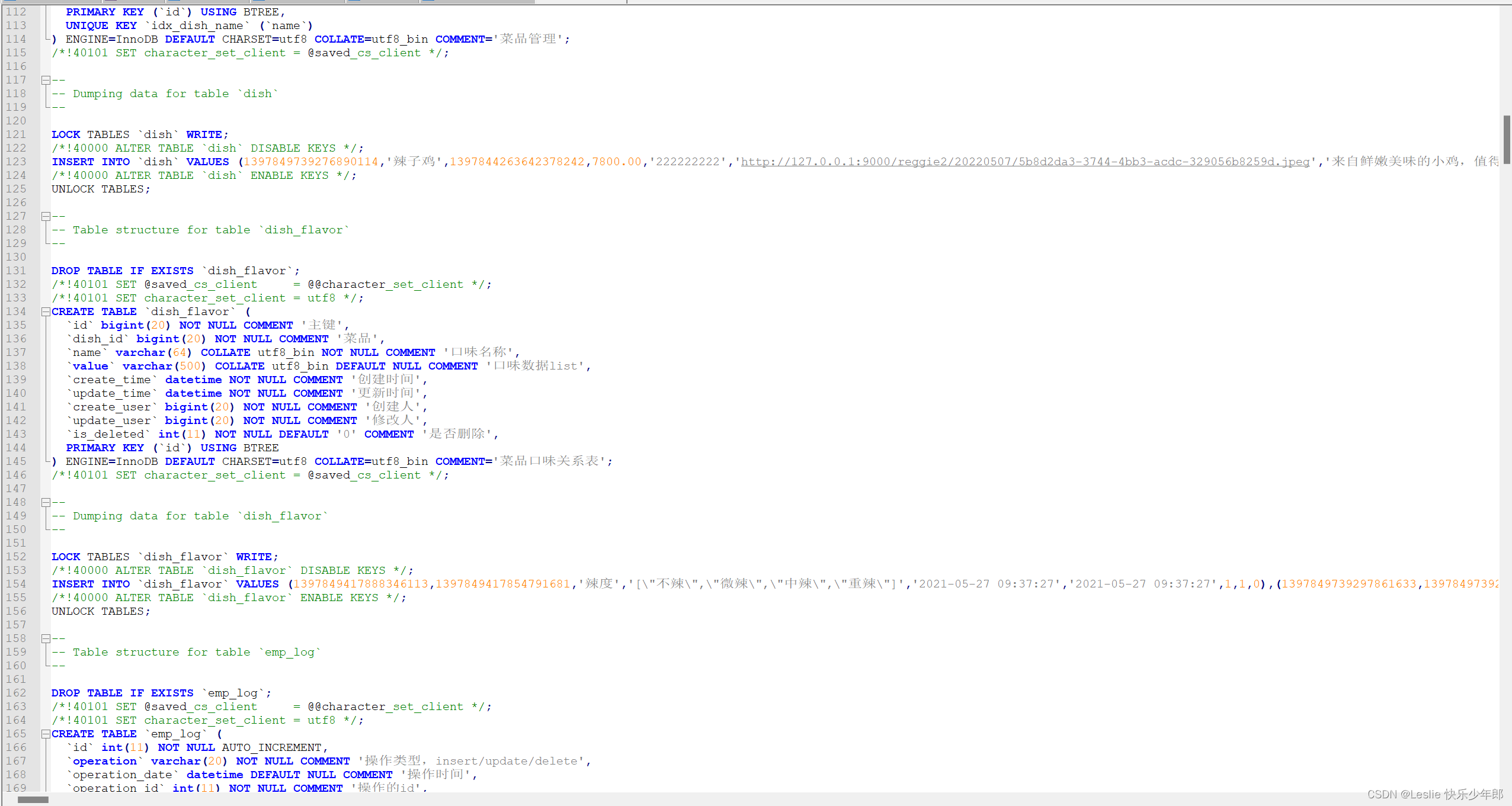Collapse the 'Table structure for table emp_log' comment block
1512x806 pixels.
click(x=46, y=638)
